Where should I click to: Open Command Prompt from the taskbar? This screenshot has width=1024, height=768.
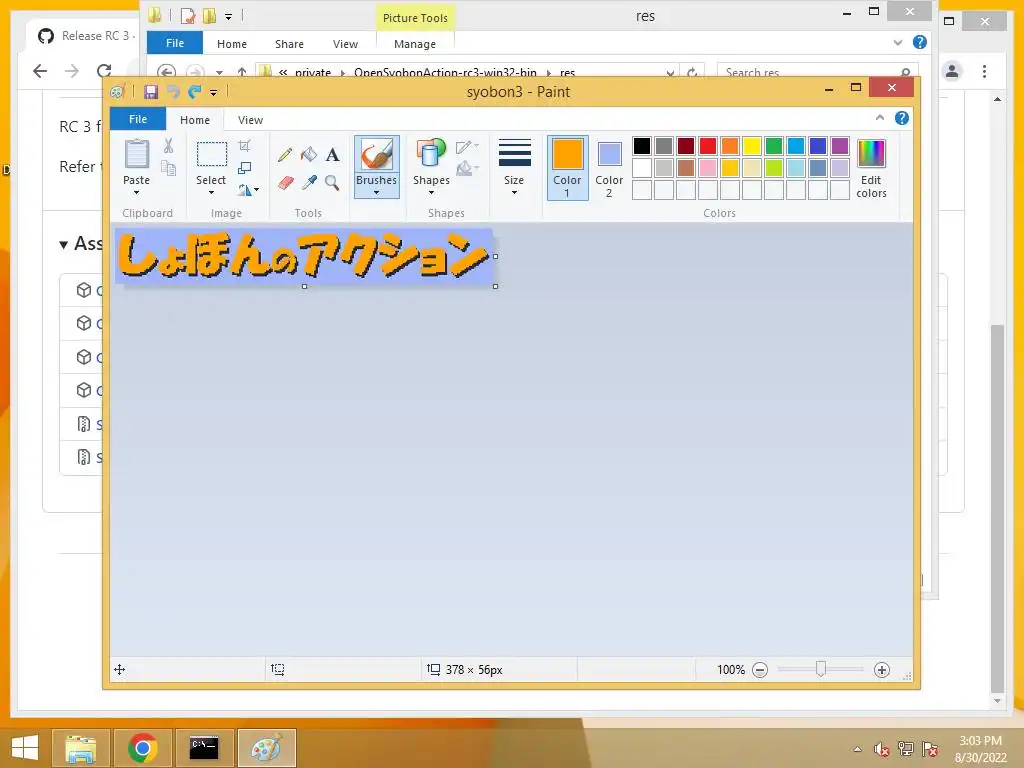204,748
